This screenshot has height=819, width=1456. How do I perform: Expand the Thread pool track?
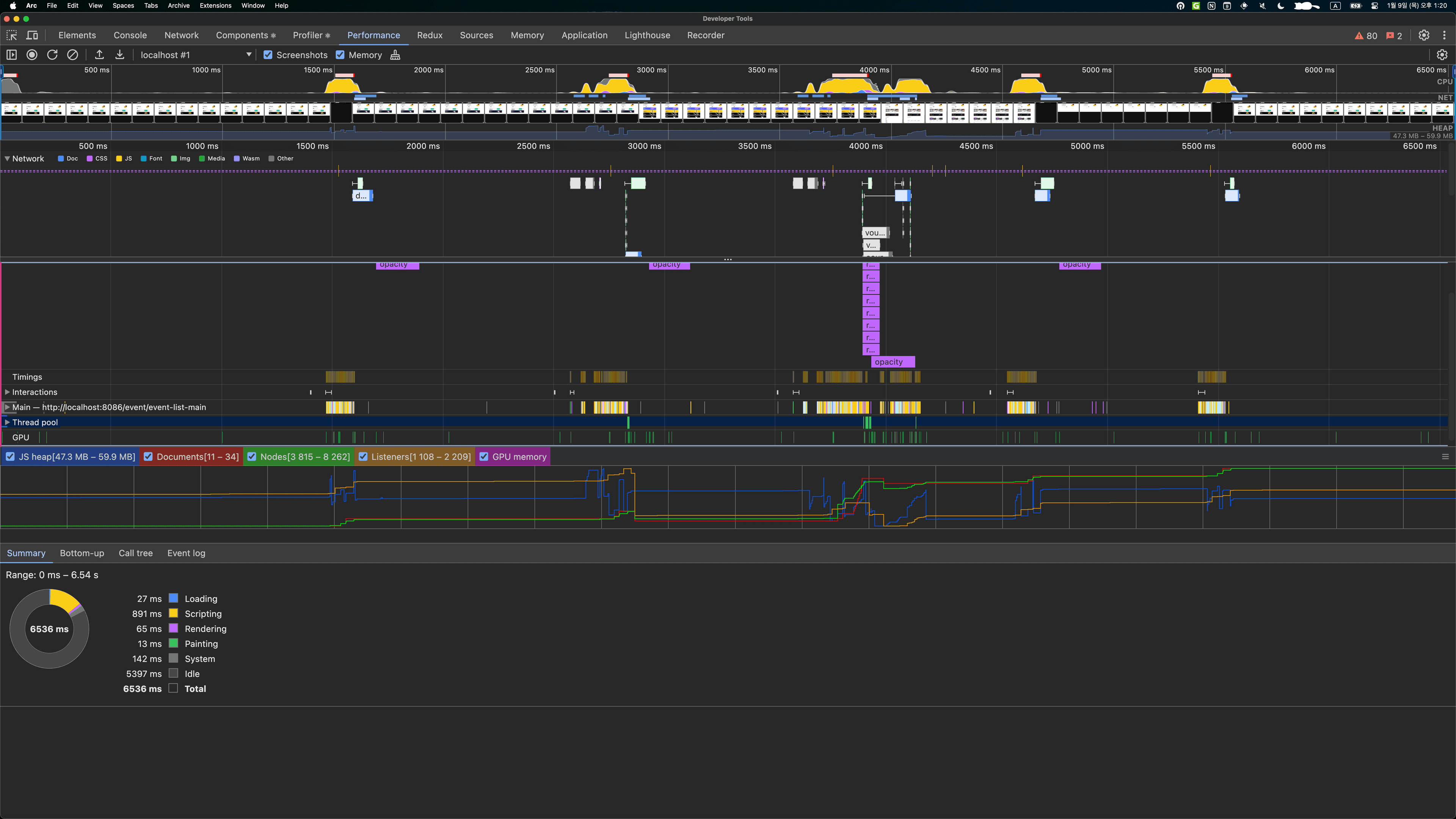[7, 422]
